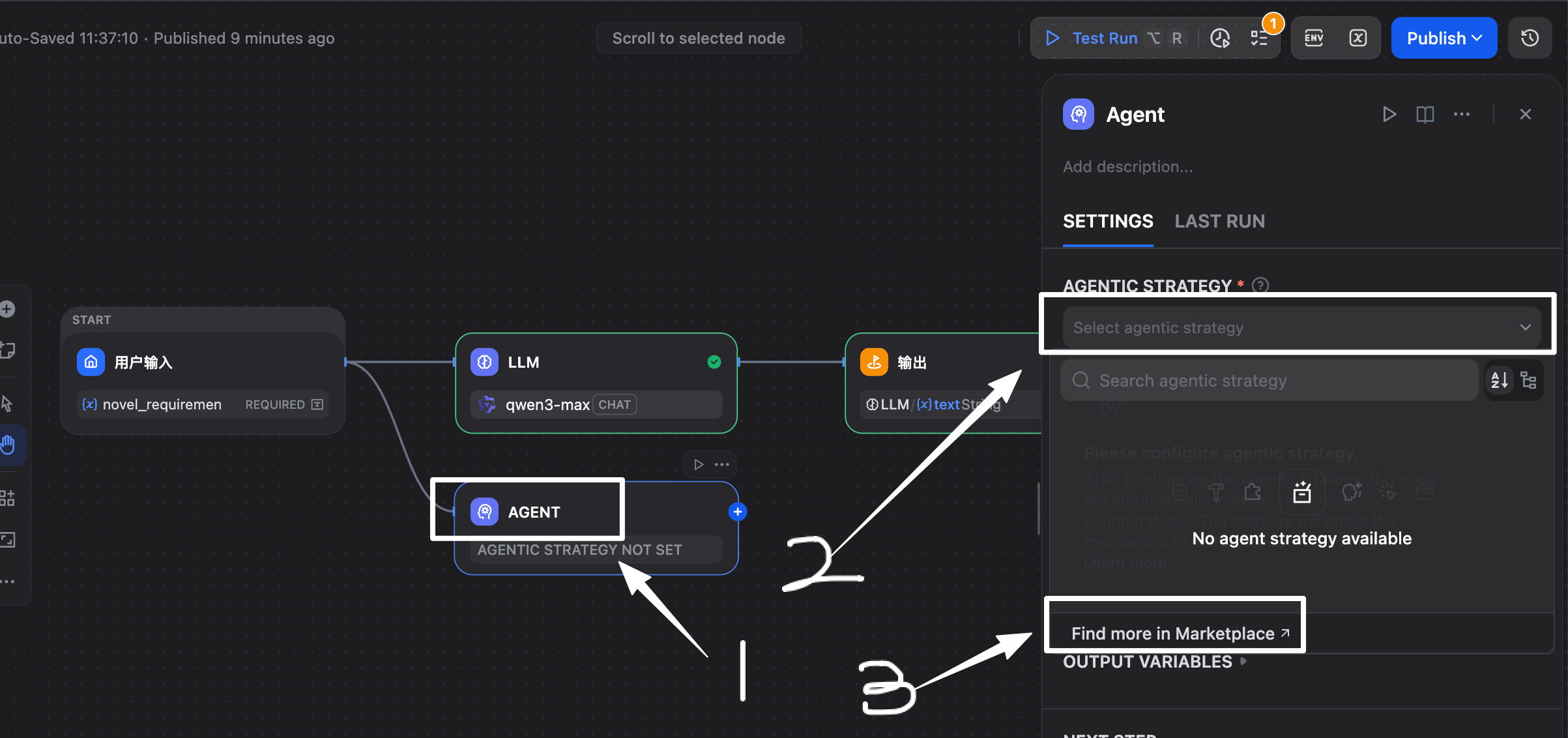Image resolution: width=1568 pixels, height=738 pixels.
Task: Click the conversation variables icon
Action: 1357,38
